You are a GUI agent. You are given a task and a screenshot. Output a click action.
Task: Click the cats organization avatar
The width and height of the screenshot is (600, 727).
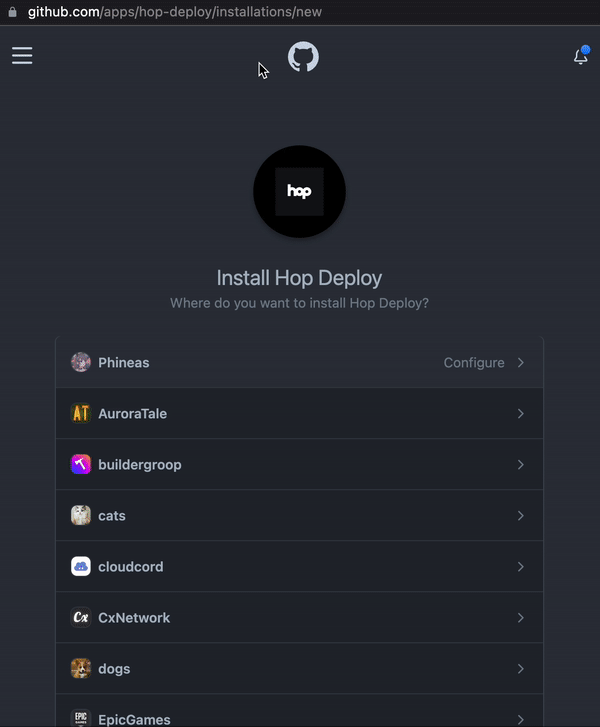click(x=81, y=515)
